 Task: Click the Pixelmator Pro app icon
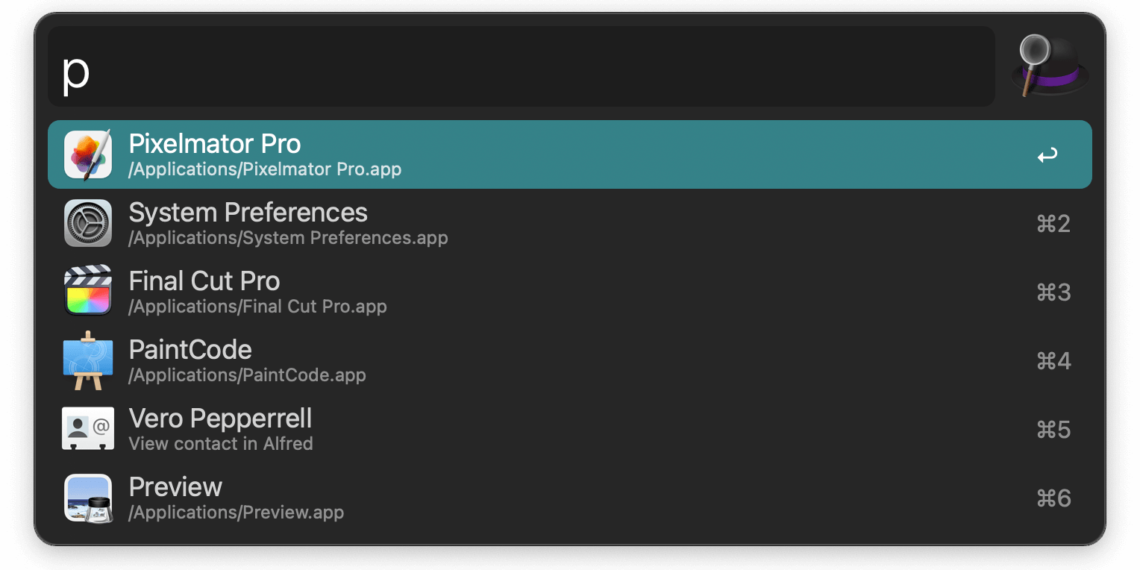click(88, 155)
